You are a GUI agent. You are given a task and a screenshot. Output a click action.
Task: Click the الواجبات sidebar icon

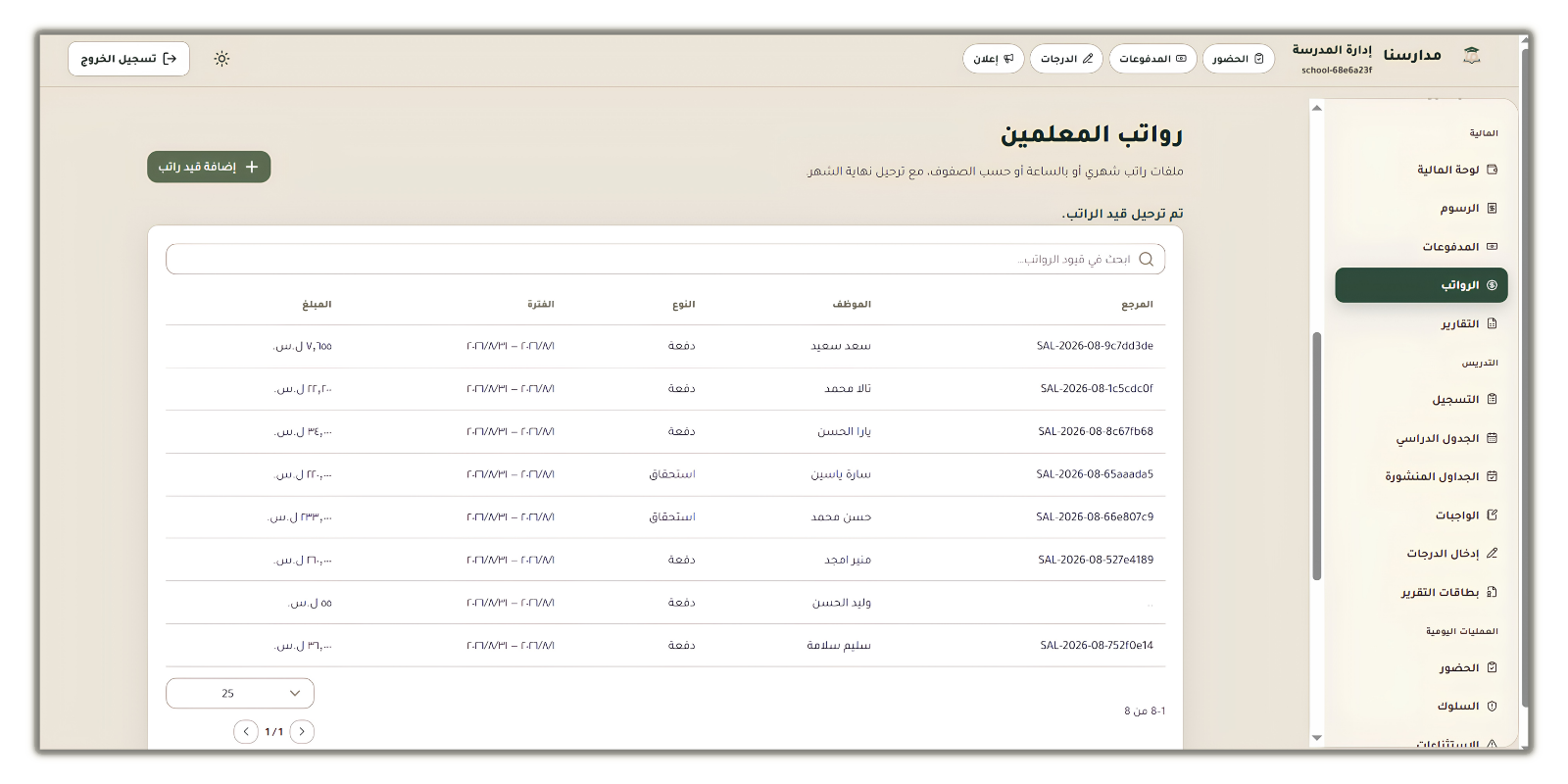pos(1493,514)
